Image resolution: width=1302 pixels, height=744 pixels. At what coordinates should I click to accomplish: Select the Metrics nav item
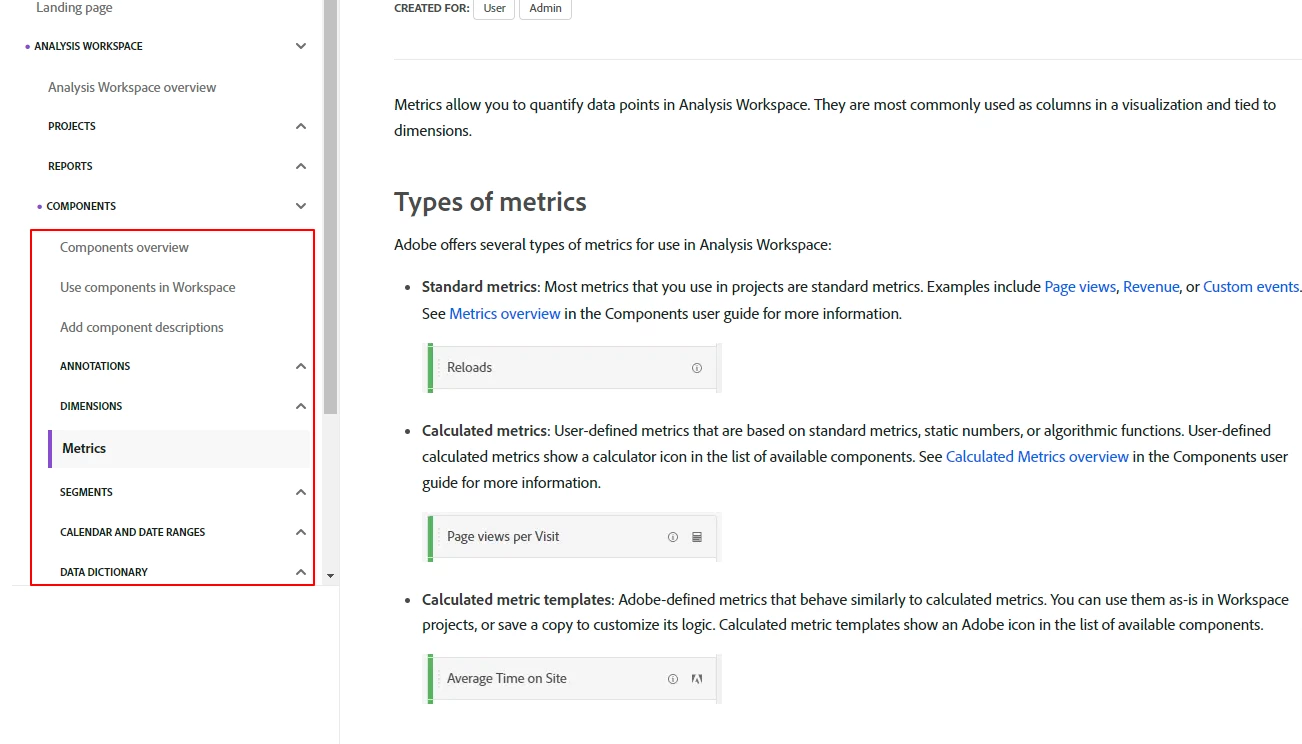(x=180, y=449)
